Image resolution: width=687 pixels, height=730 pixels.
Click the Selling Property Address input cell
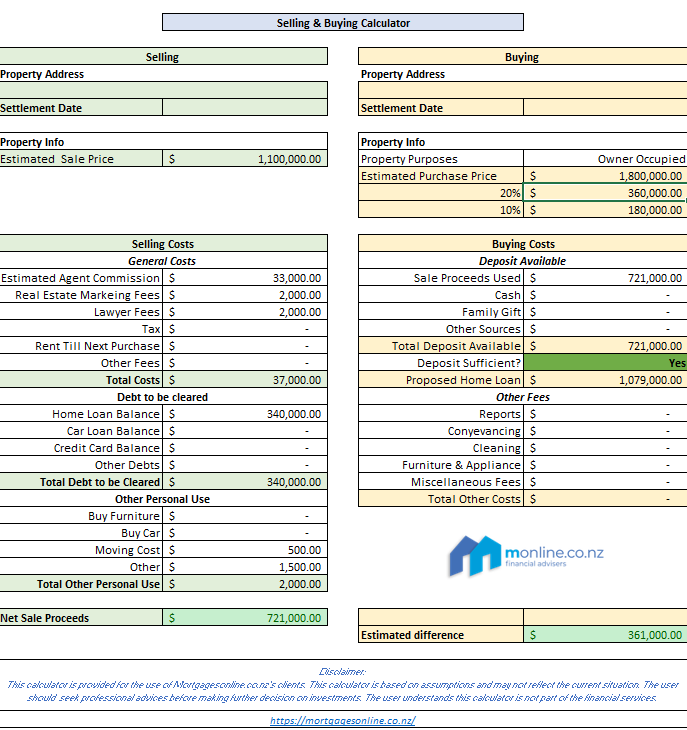(x=163, y=91)
